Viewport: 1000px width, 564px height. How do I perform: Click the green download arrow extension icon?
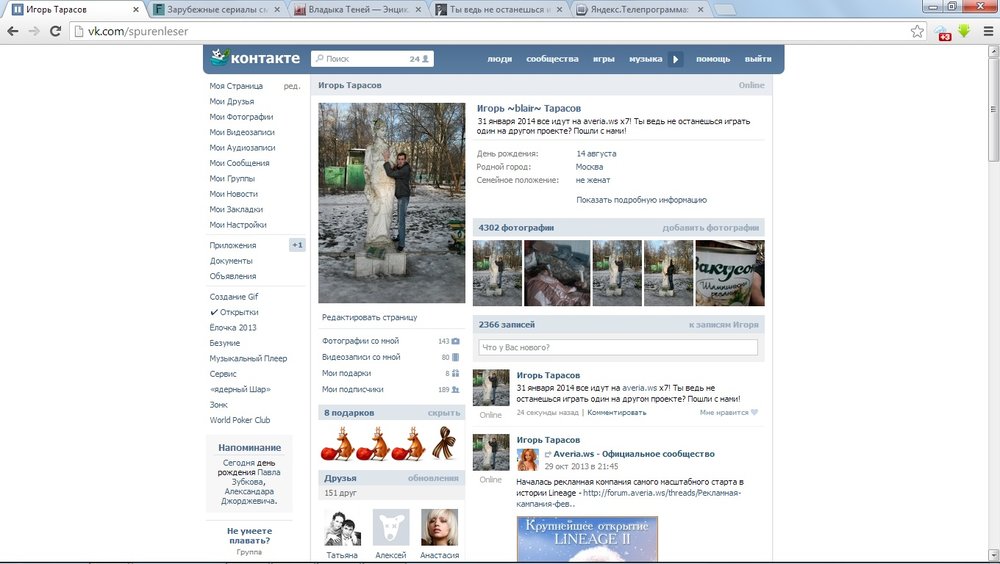pos(964,31)
